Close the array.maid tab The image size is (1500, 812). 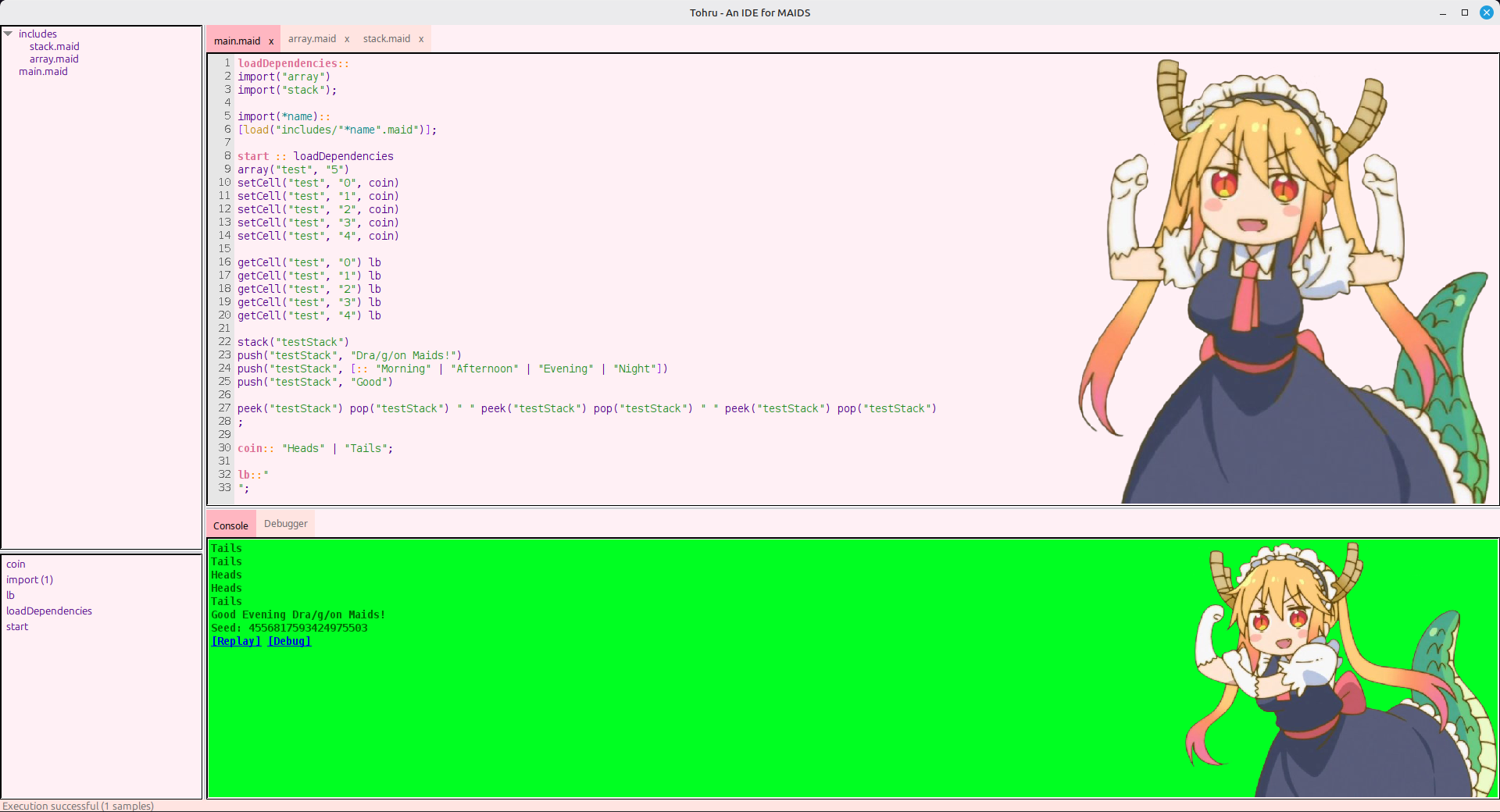(x=347, y=39)
